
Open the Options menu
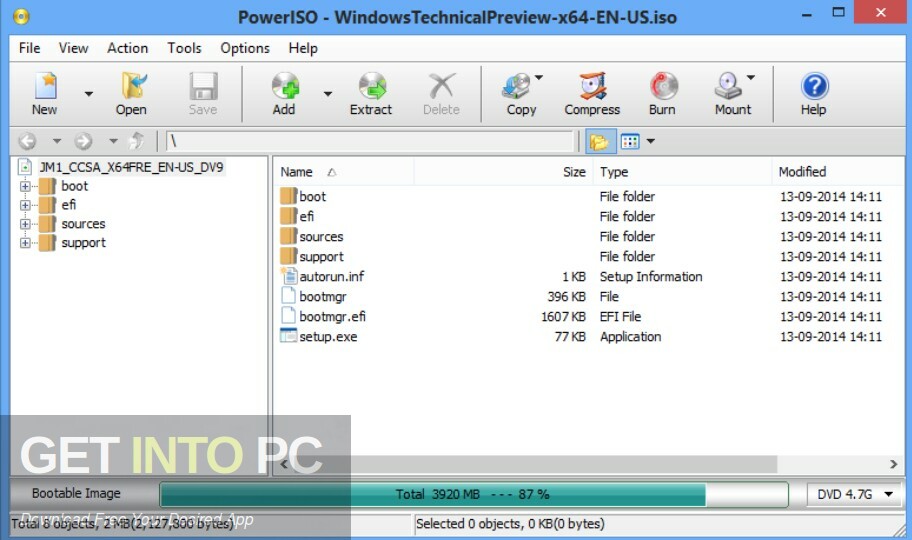point(245,48)
